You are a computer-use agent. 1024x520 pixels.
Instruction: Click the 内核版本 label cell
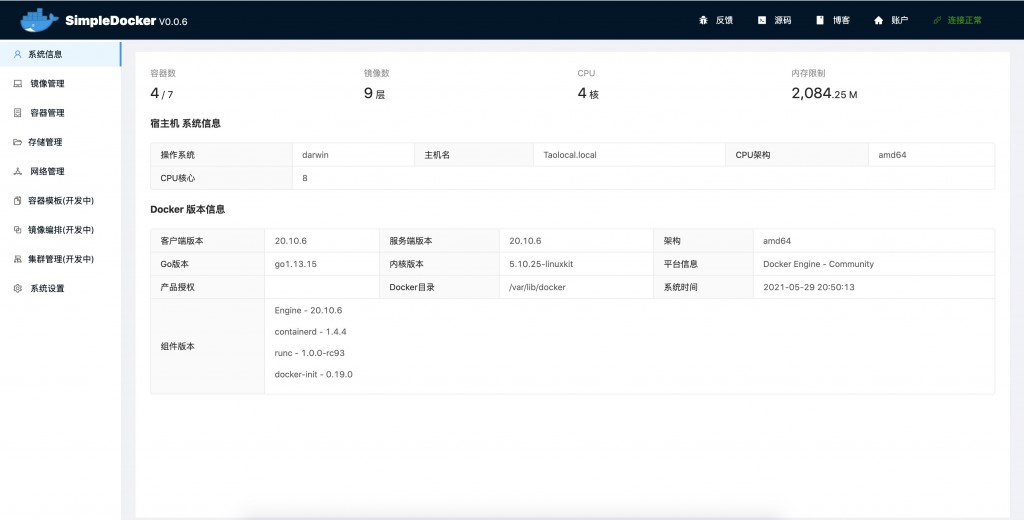pyautogui.click(x=440, y=264)
